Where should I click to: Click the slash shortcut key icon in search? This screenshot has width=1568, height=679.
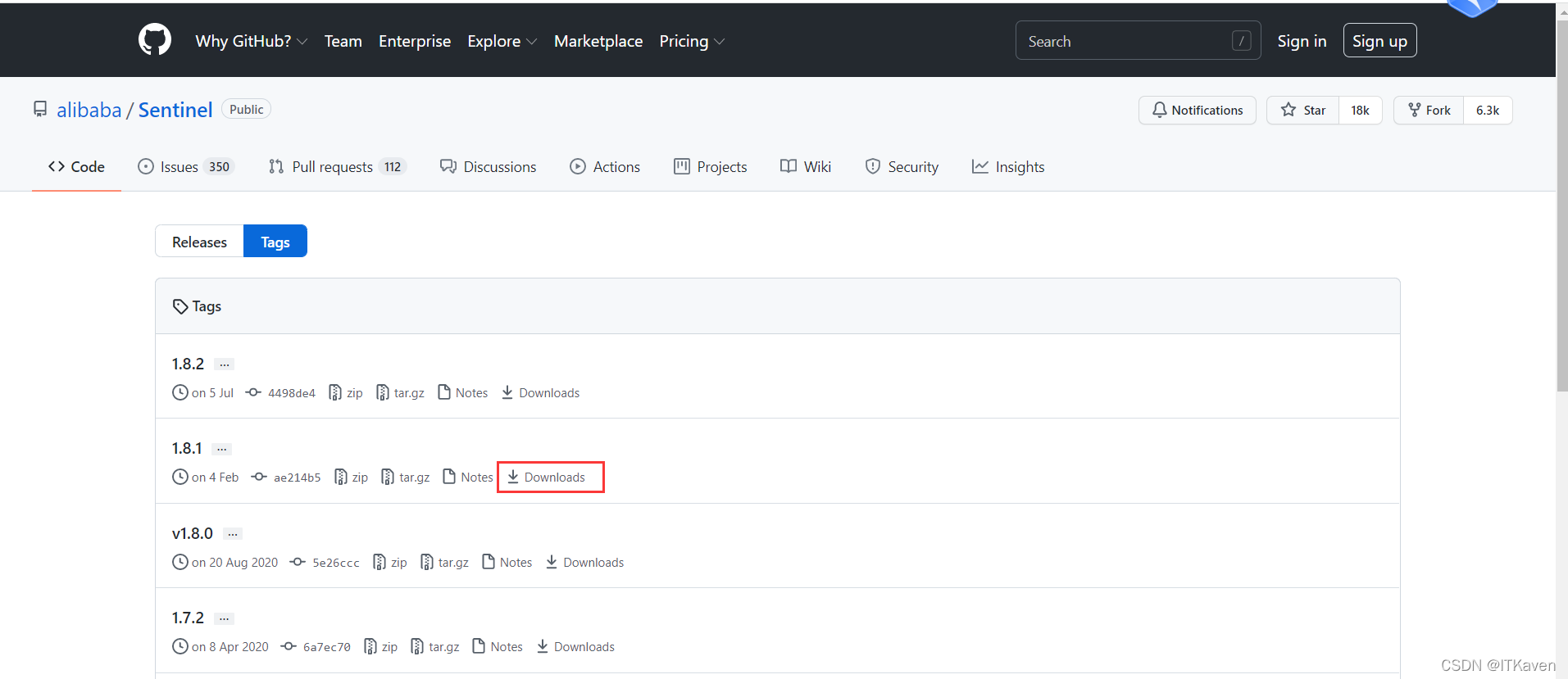(1241, 41)
